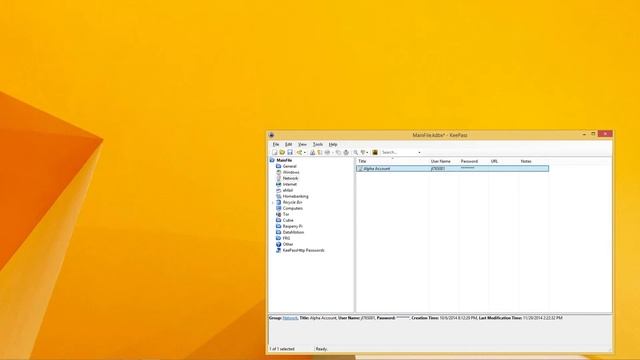The height and width of the screenshot is (360, 640).
Task: Click the Find magnifier toolbar icon
Action: click(x=356, y=152)
